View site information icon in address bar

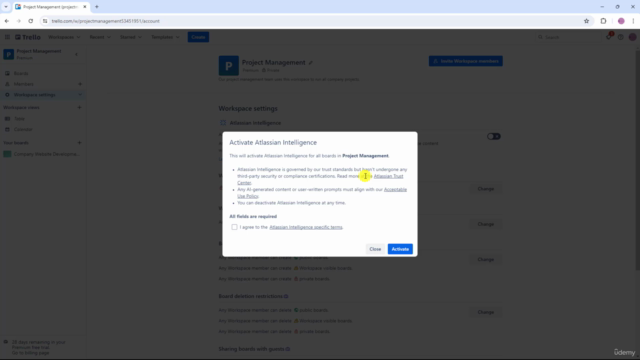45,21
